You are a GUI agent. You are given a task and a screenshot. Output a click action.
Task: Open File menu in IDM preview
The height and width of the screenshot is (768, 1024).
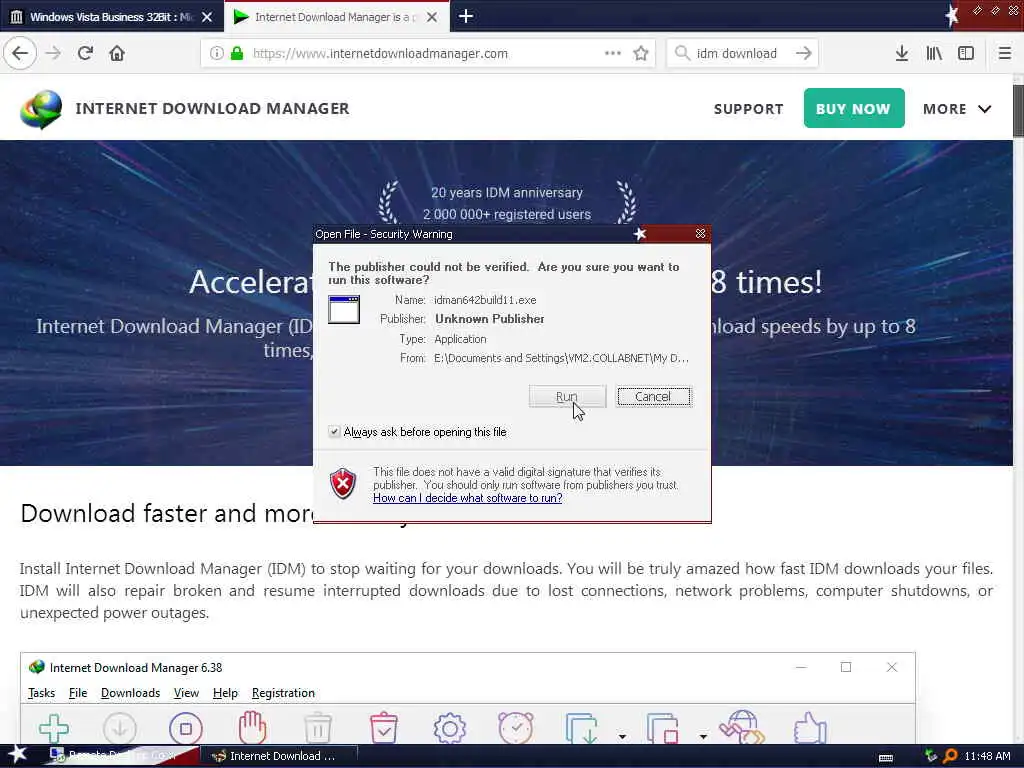[78, 693]
